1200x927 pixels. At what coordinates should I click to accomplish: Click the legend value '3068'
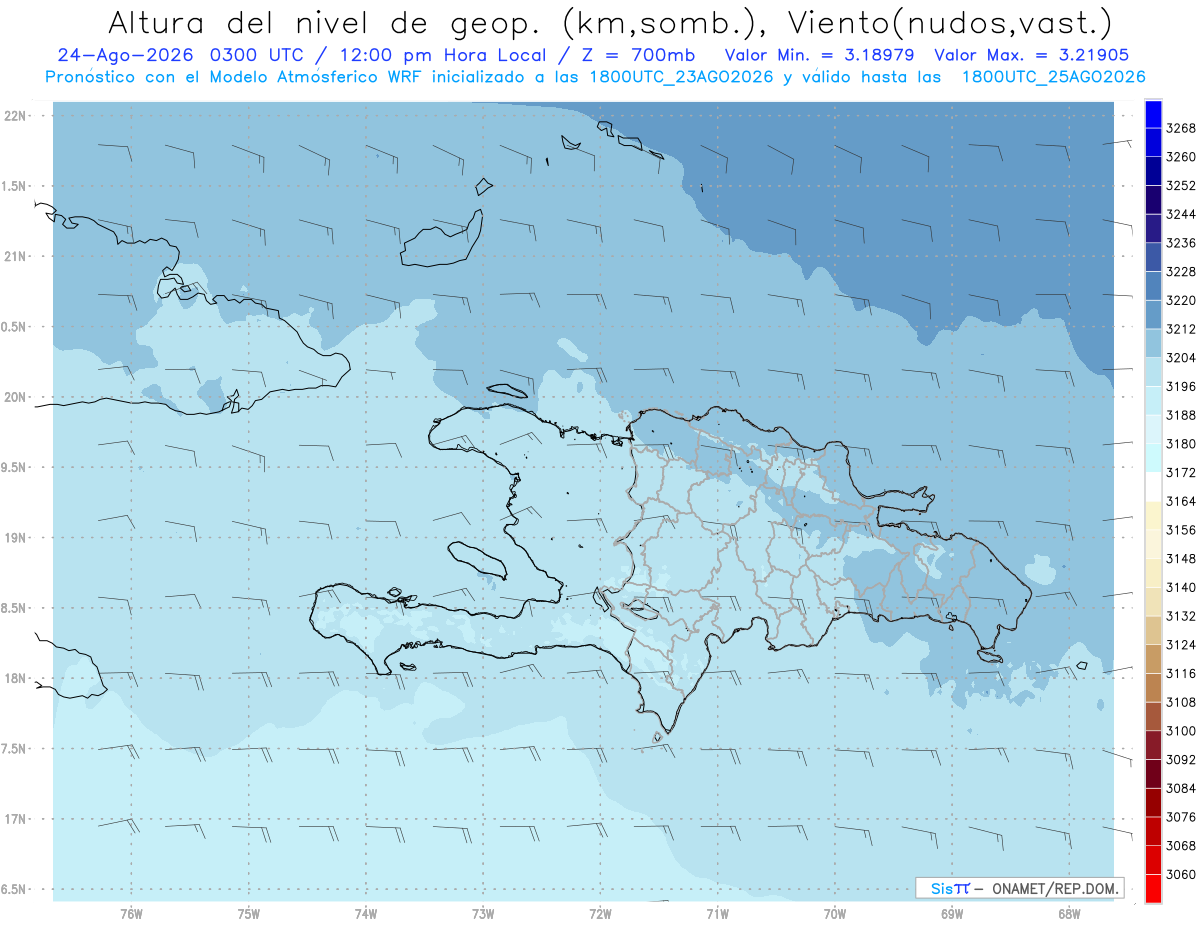1181,845
